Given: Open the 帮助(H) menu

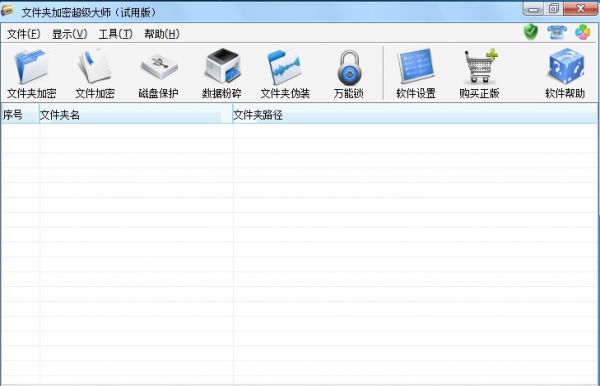Looking at the screenshot, I should tap(162, 34).
